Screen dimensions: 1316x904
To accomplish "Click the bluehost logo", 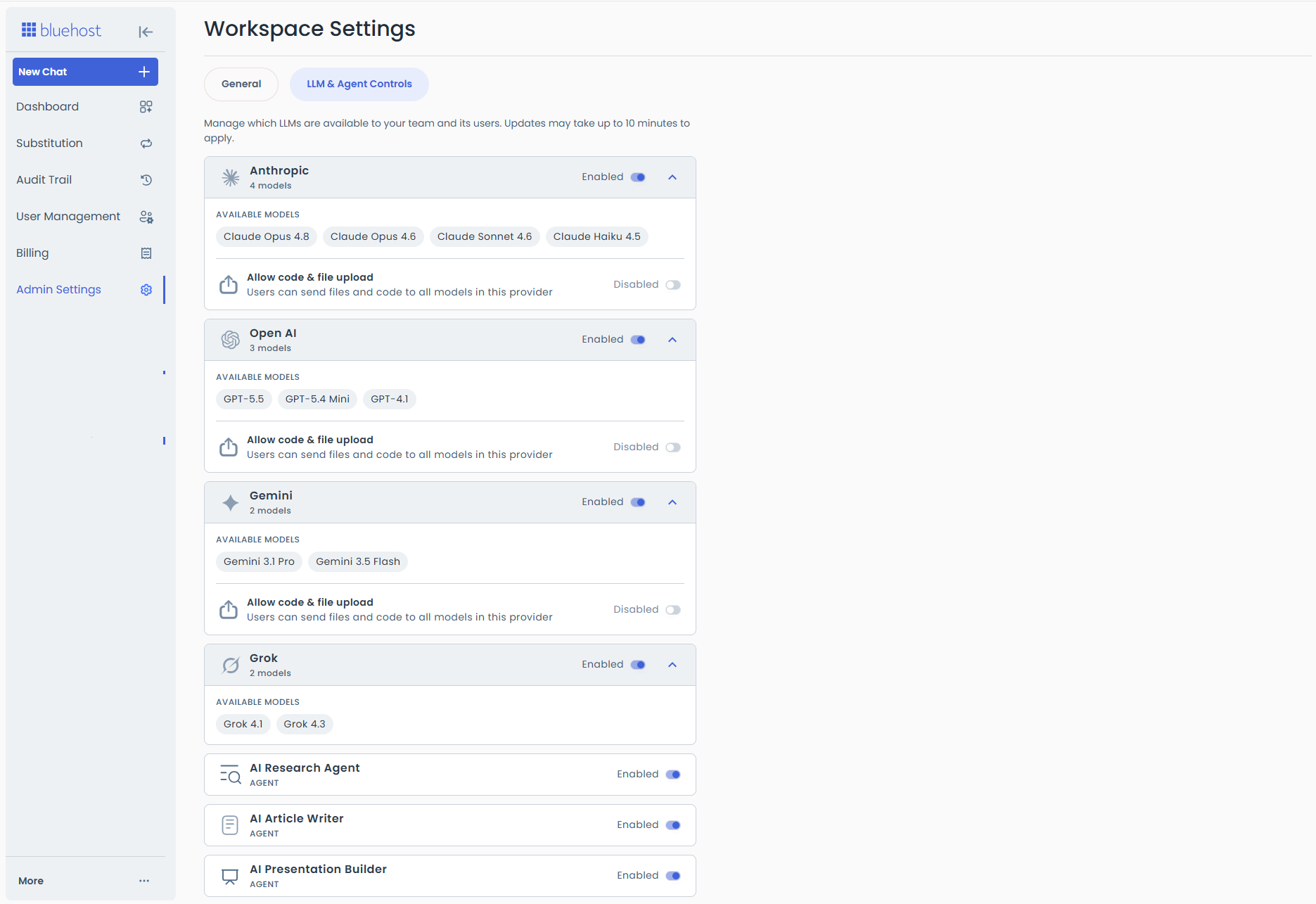I will (61, 30).
